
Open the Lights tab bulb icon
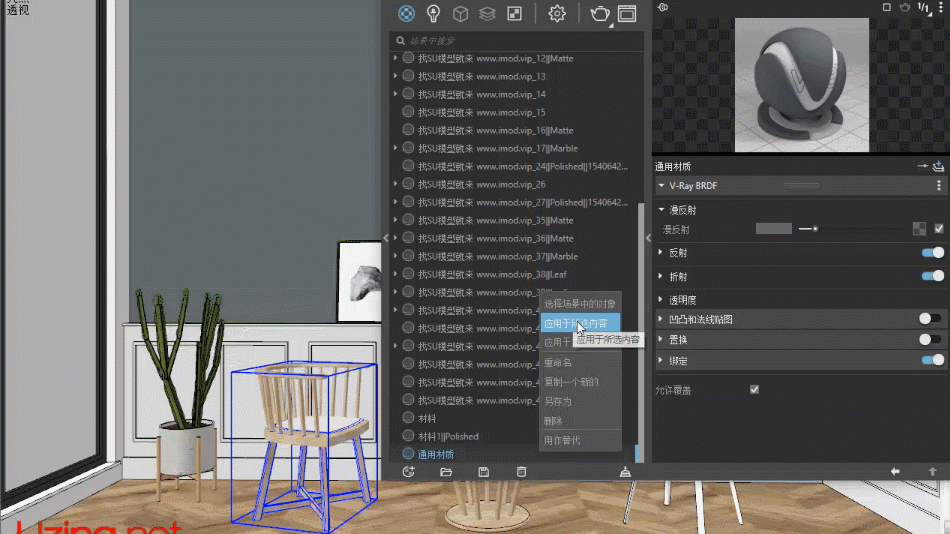(x=433, y=13)
